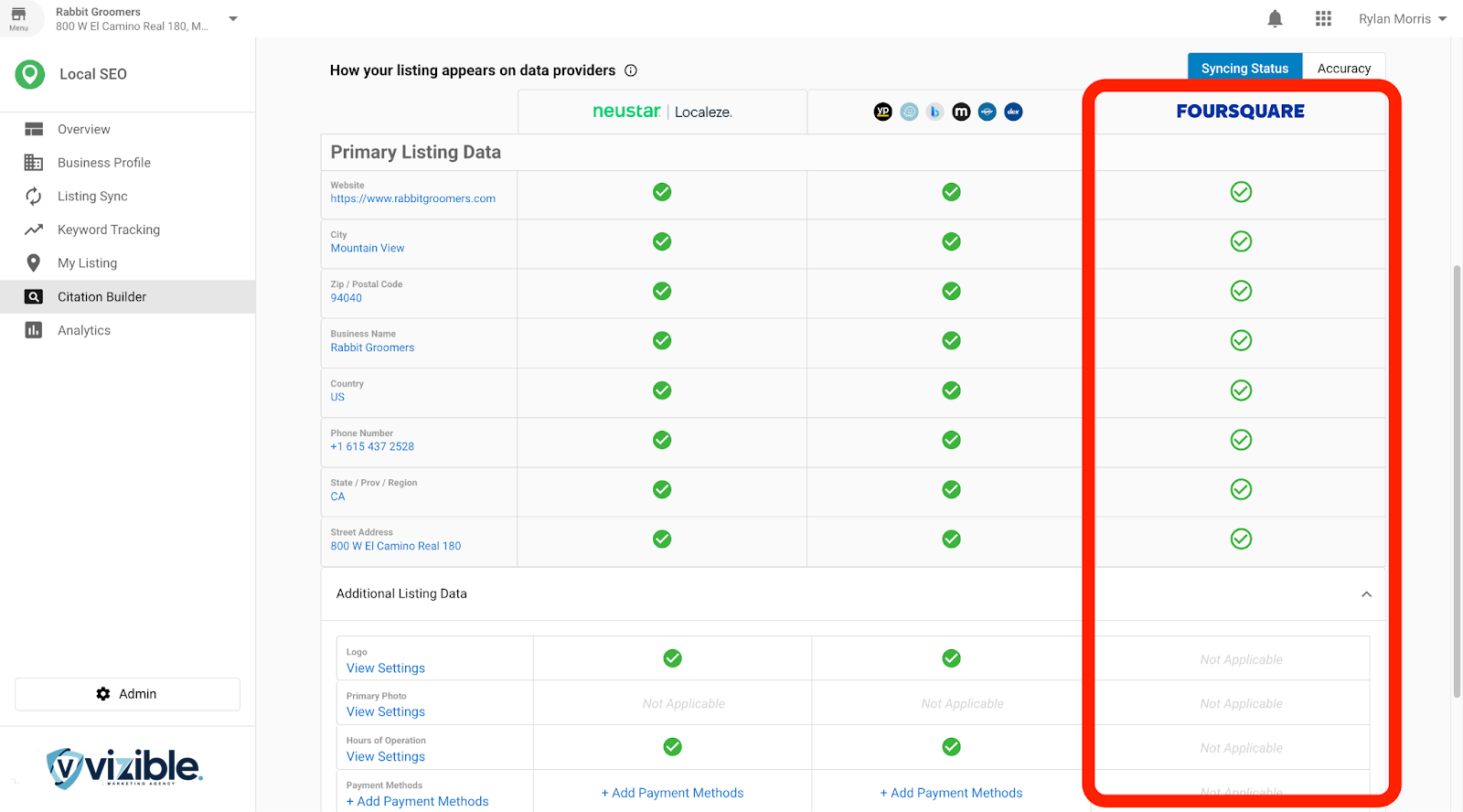Image resolution: width=1463 pixels, height=812 pixels.
Task: Click the Yellow Pages provider icon
Action: coord(882,112)
